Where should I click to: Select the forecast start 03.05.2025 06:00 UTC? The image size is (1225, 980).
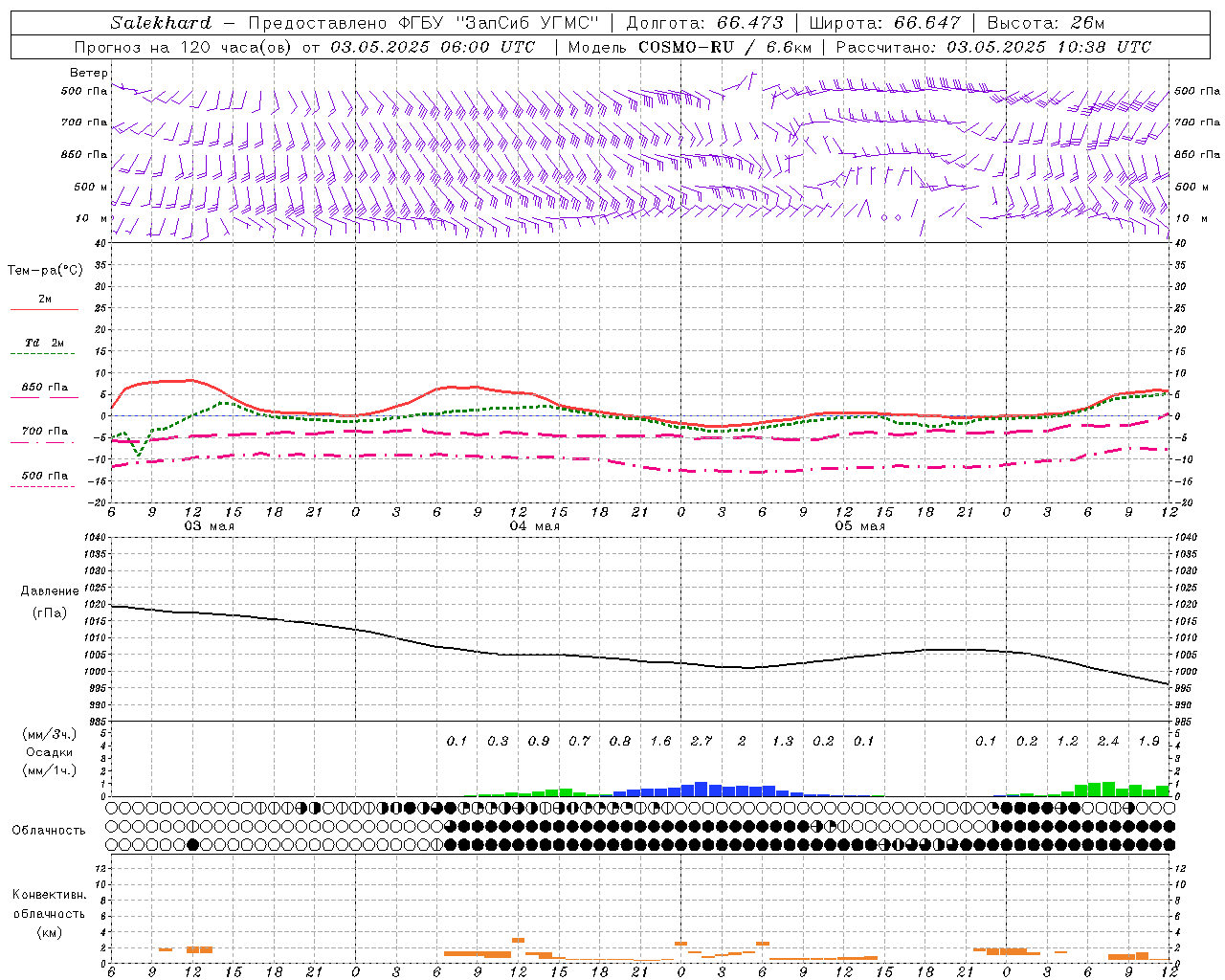coord(434,47)
